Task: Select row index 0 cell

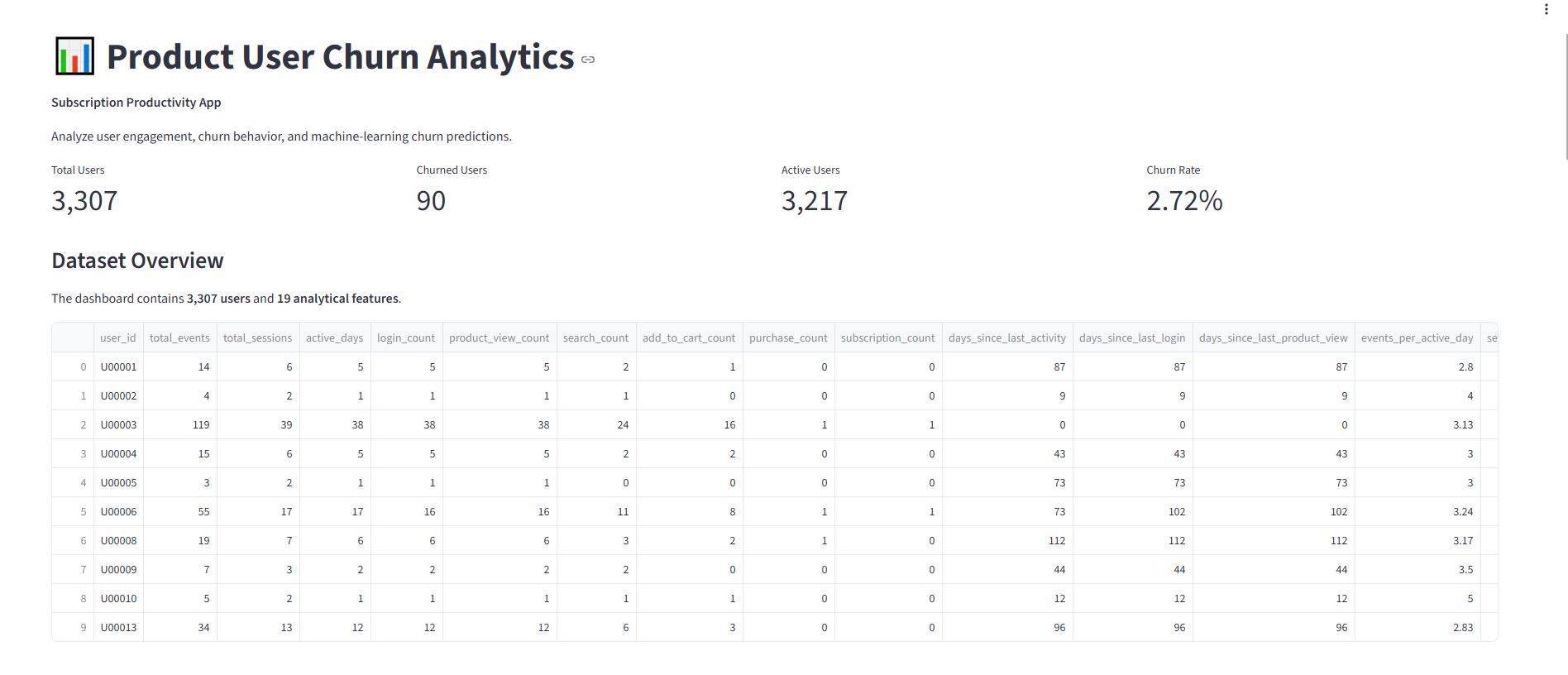Action: [x=73, y=366]
